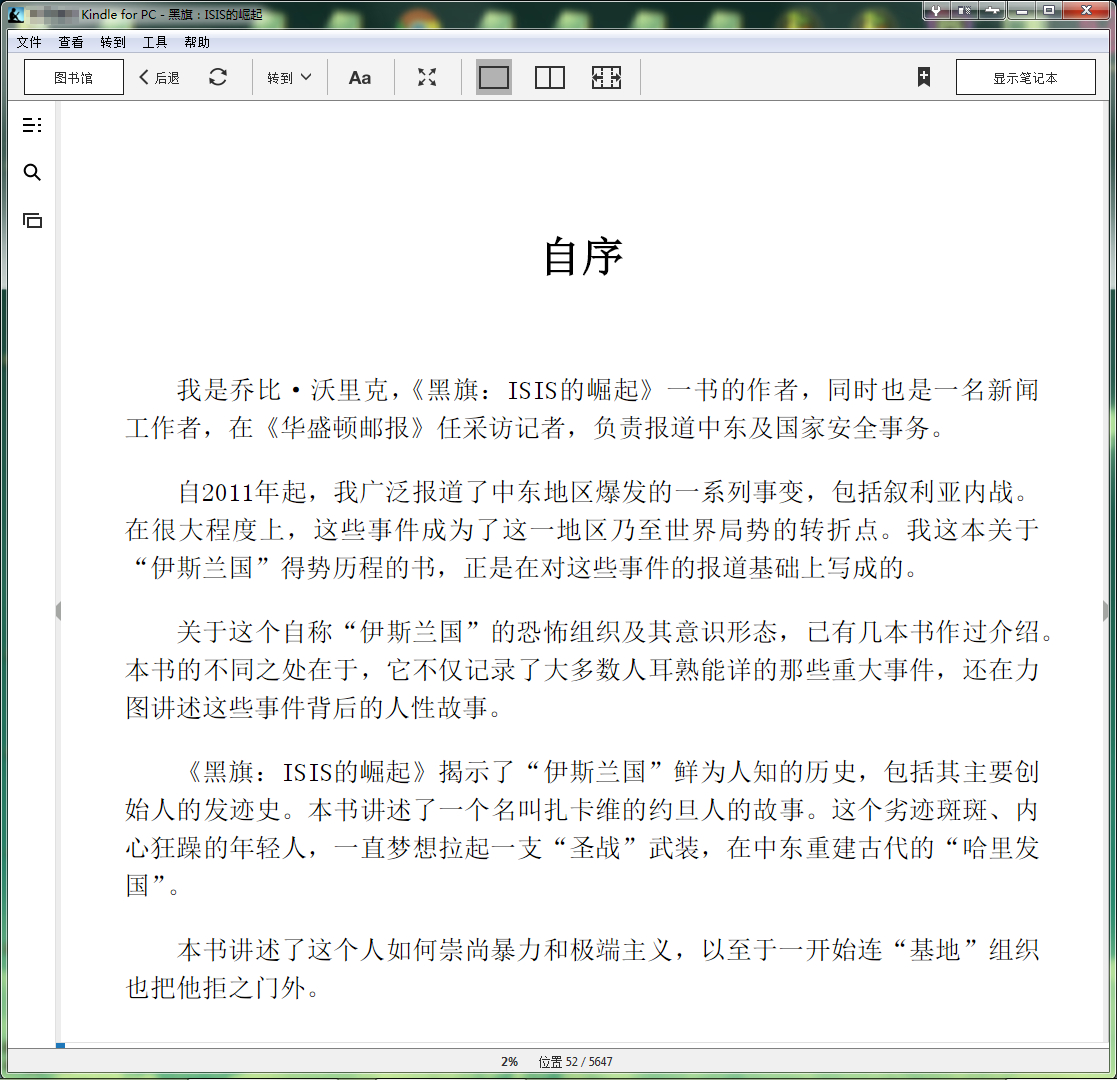The image size is (1117, 1080).
Task: Click the Kindle app icon in title bar
Action: [16, 14]
